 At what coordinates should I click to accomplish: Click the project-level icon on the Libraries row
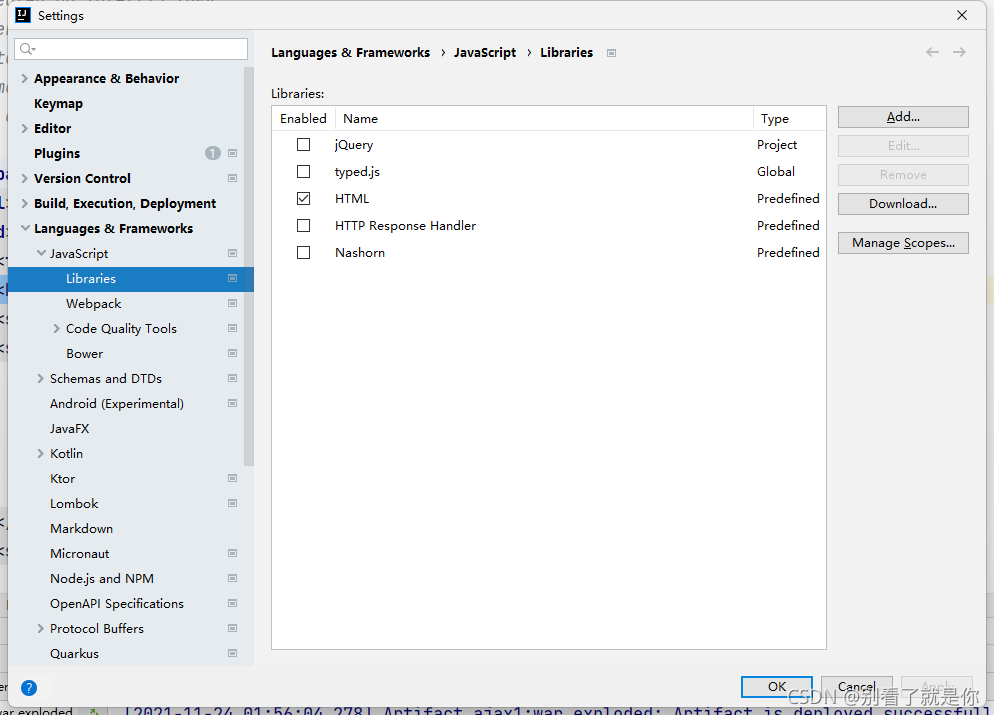(232, 278)
